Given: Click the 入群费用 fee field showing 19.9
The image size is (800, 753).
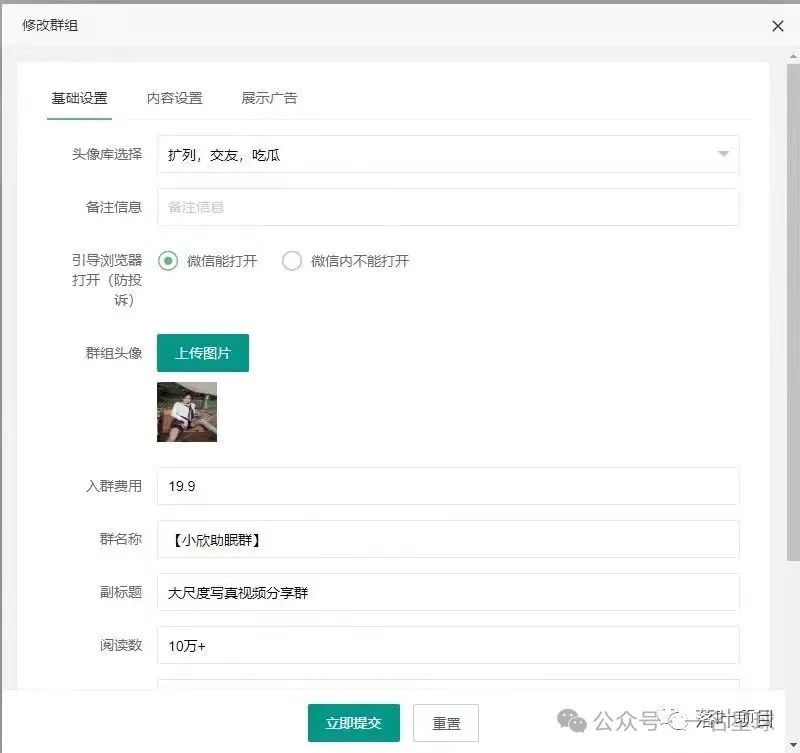Looking at the screenshot, I should 447,485.
